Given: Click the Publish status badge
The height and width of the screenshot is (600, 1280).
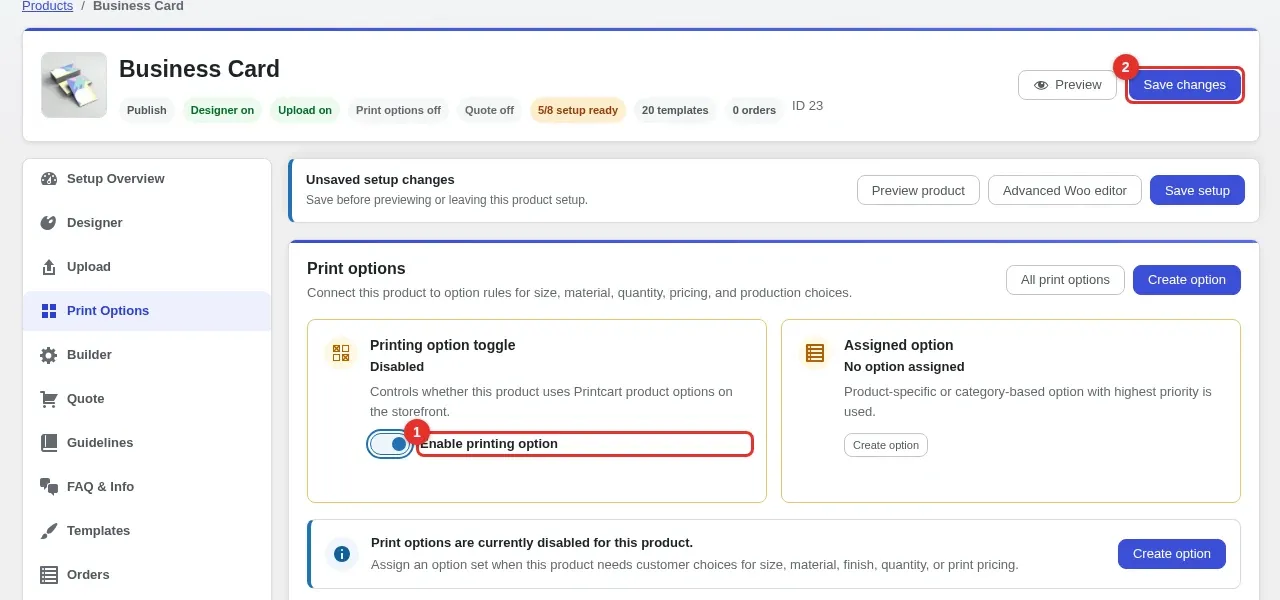Looking at the screenshot, I should tap(147, 110).
